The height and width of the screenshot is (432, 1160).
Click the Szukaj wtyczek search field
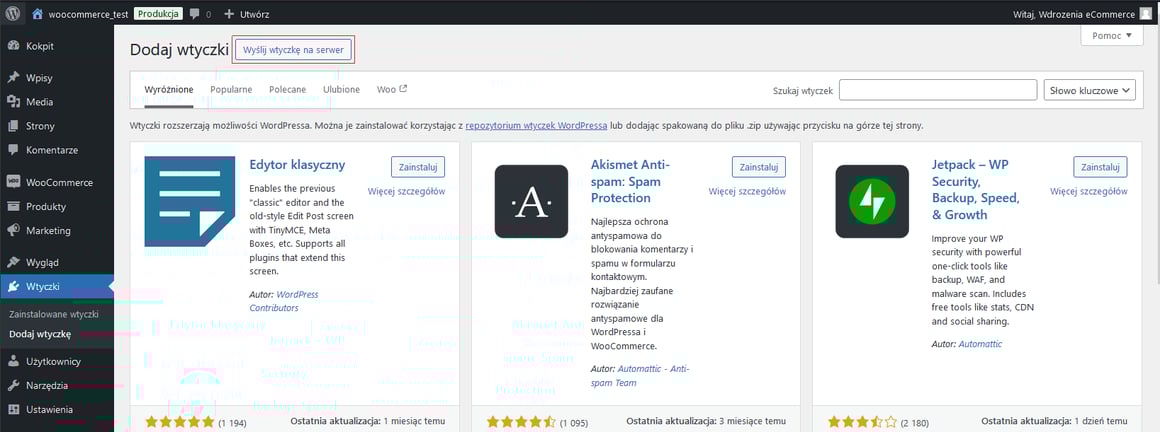coord(937,90)
